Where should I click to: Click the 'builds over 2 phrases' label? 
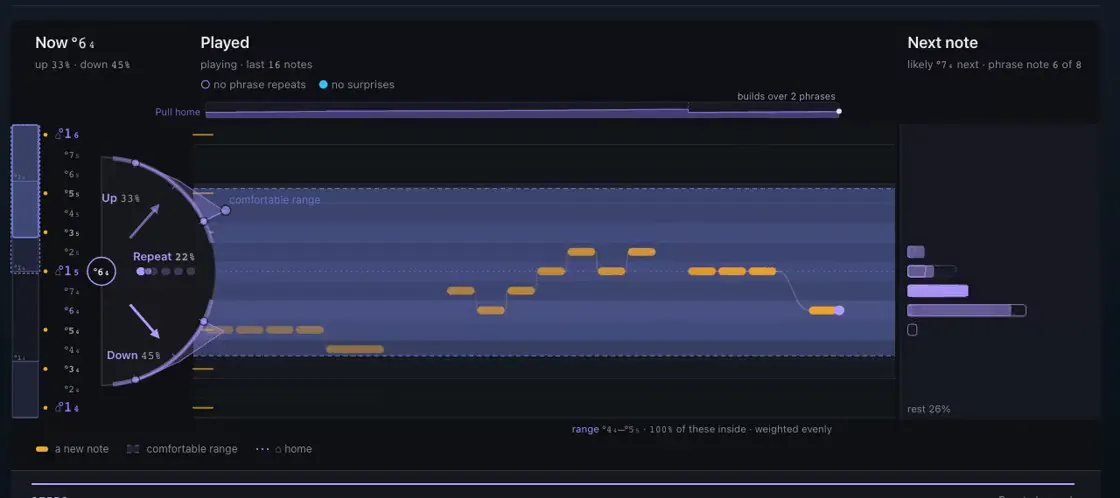pyautogui.click(x=786, y=96)
